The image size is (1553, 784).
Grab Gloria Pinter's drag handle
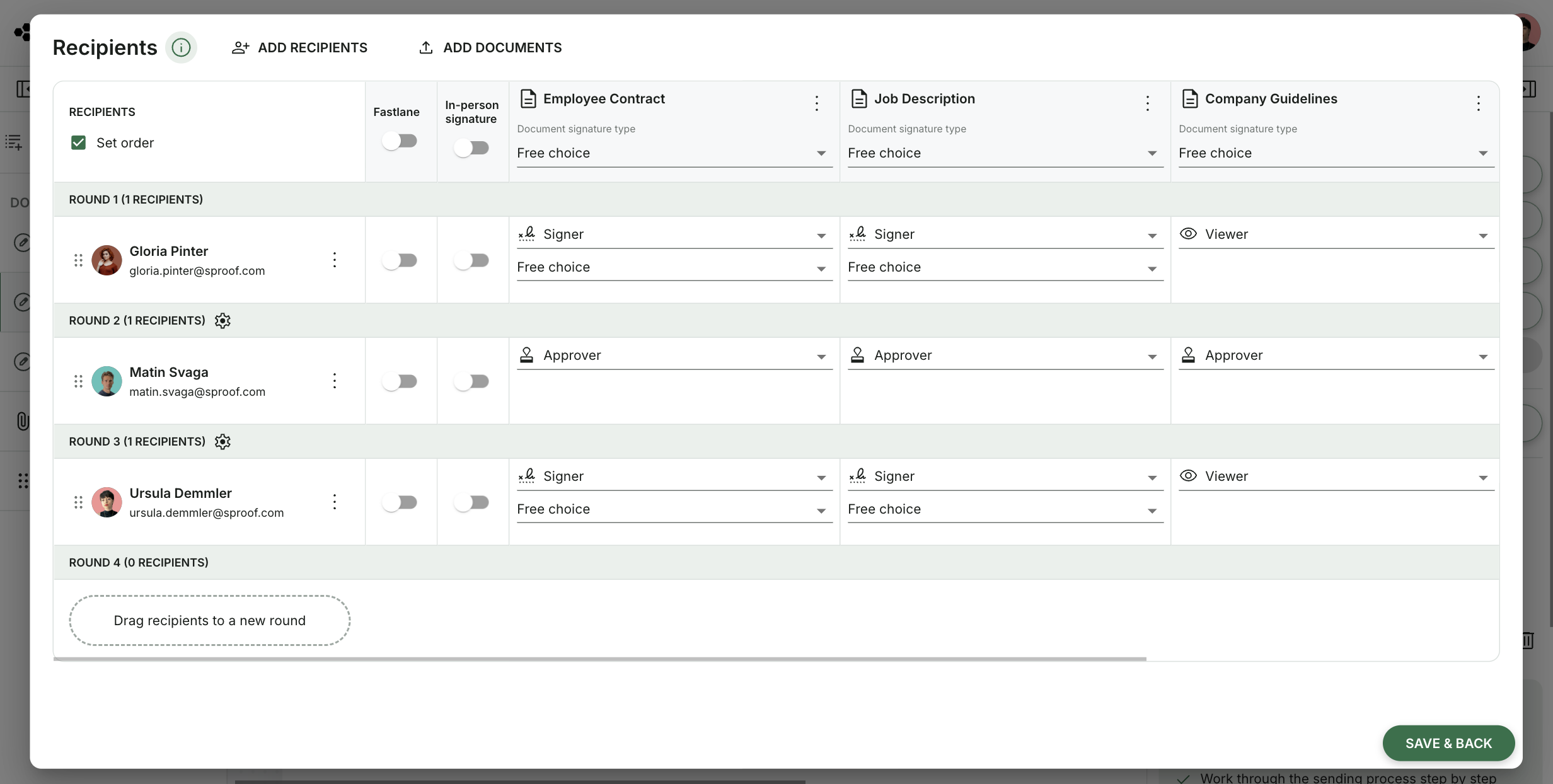78,260
